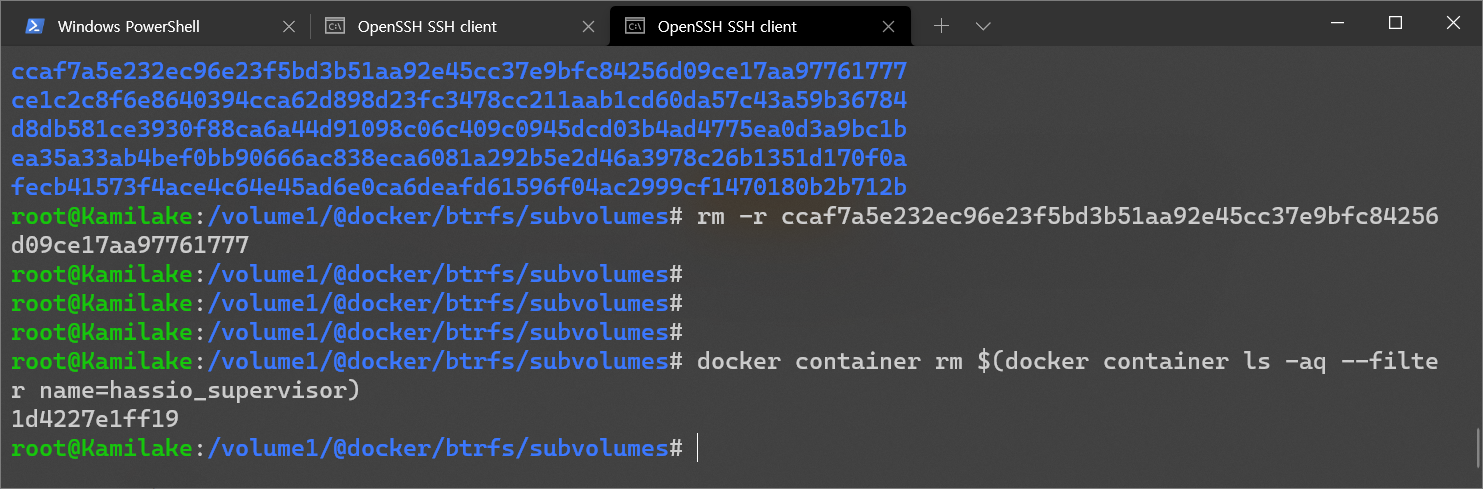The image size is (1483, 489).
Task: Close the first OpenSSH SSH client tab
Action: tap(589, 26)
